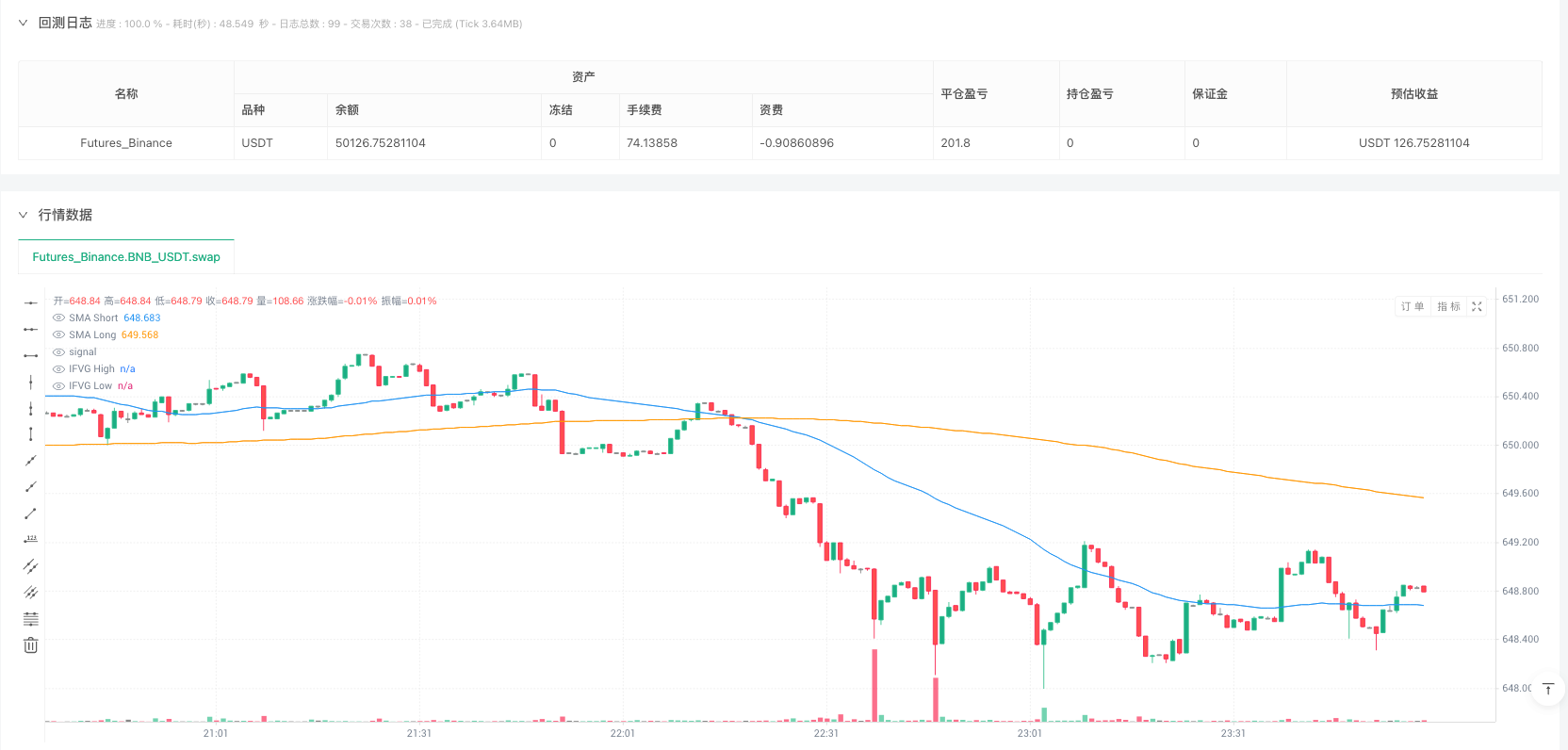Toggle the IFVG Low eye icon
The height and width of the screenshot is (750, 1568).
(x=59, y=386)
